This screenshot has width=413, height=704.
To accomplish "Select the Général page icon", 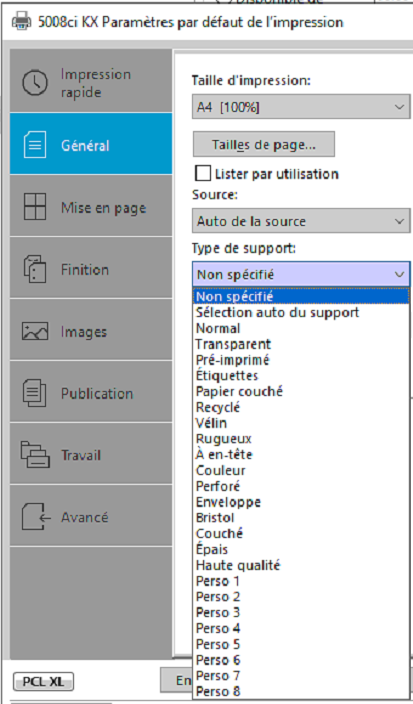I will (35, 145).
